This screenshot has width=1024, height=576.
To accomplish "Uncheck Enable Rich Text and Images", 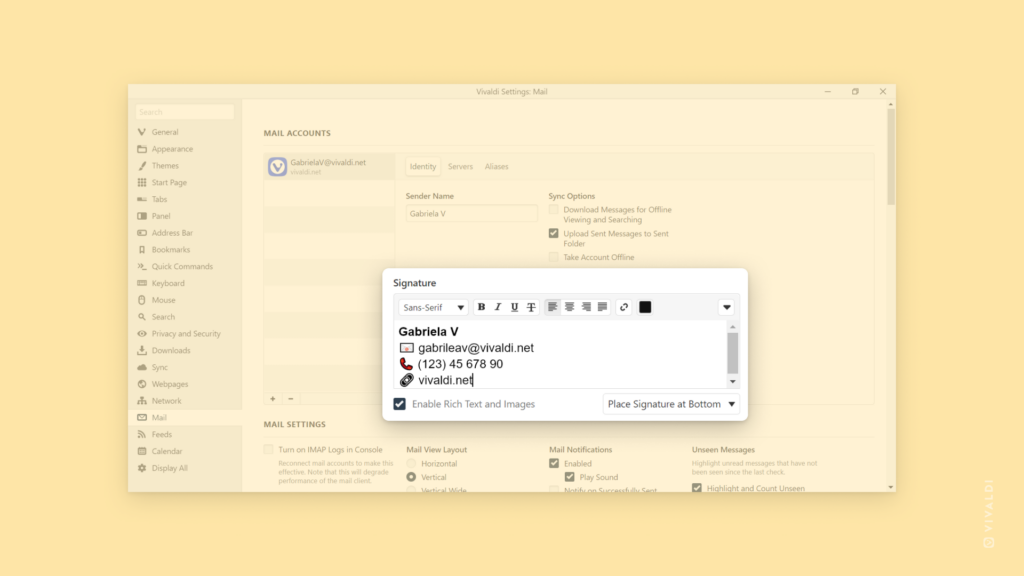I will click(x=400, y=404).
